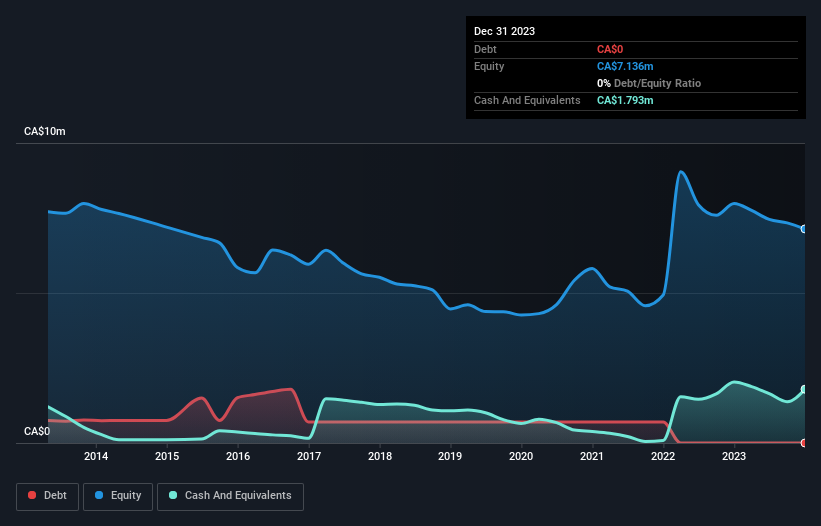Screen dimensions: 821x526
Task: Click the Equity row label in tooltip
Action: pyautogui.click(x=489, y=66)
